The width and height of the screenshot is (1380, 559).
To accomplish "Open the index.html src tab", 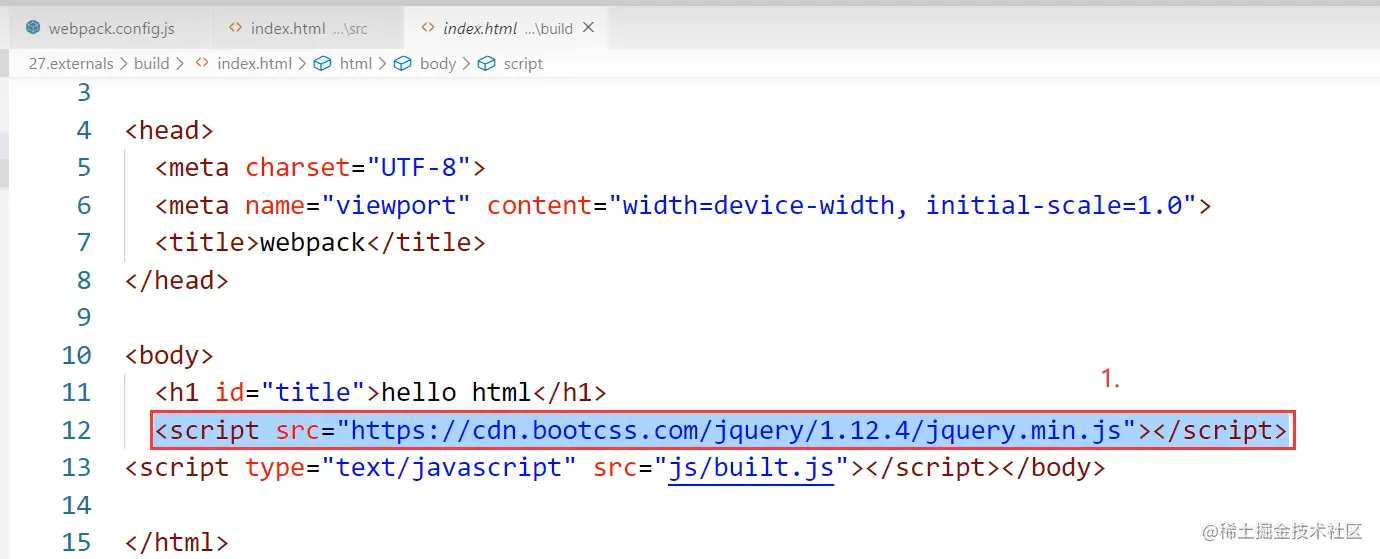I will tap(307, 28).
